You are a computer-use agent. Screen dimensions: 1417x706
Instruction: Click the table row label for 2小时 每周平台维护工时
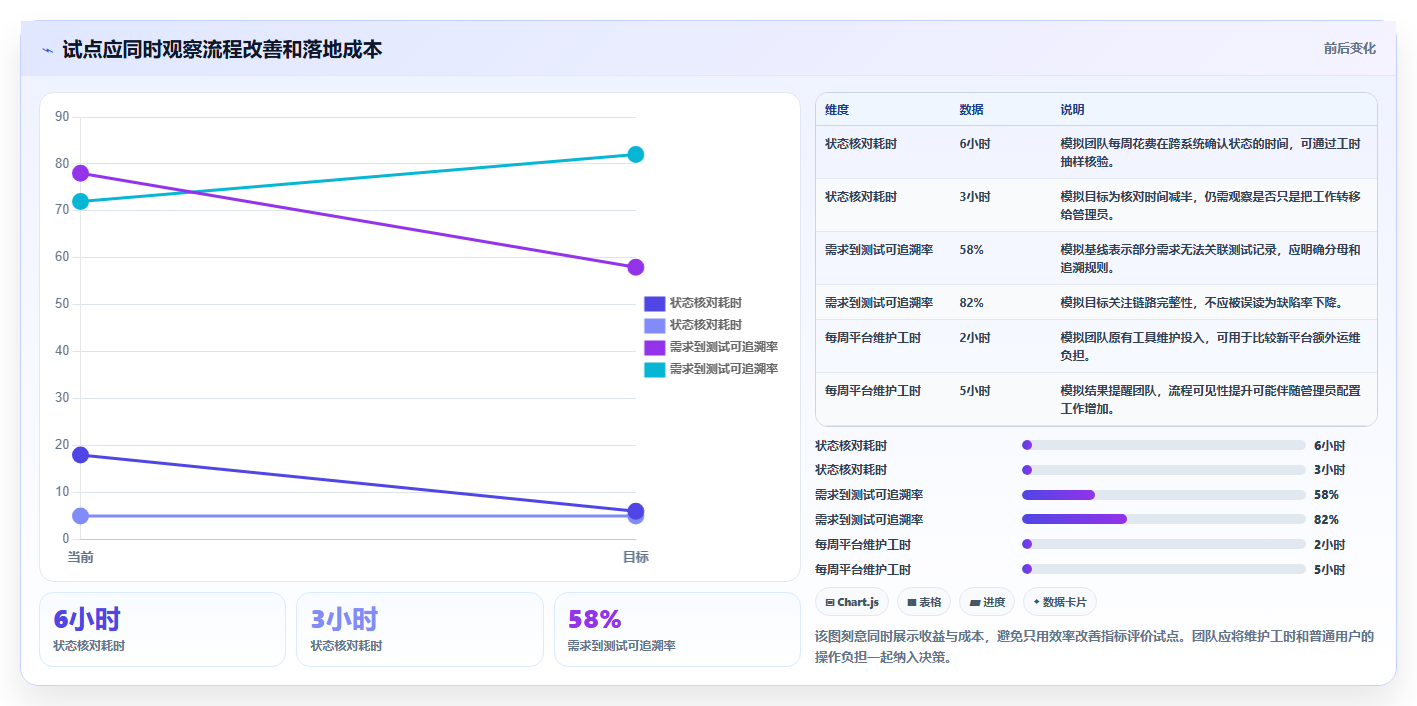pyautogui.click(x=873, y=338)
